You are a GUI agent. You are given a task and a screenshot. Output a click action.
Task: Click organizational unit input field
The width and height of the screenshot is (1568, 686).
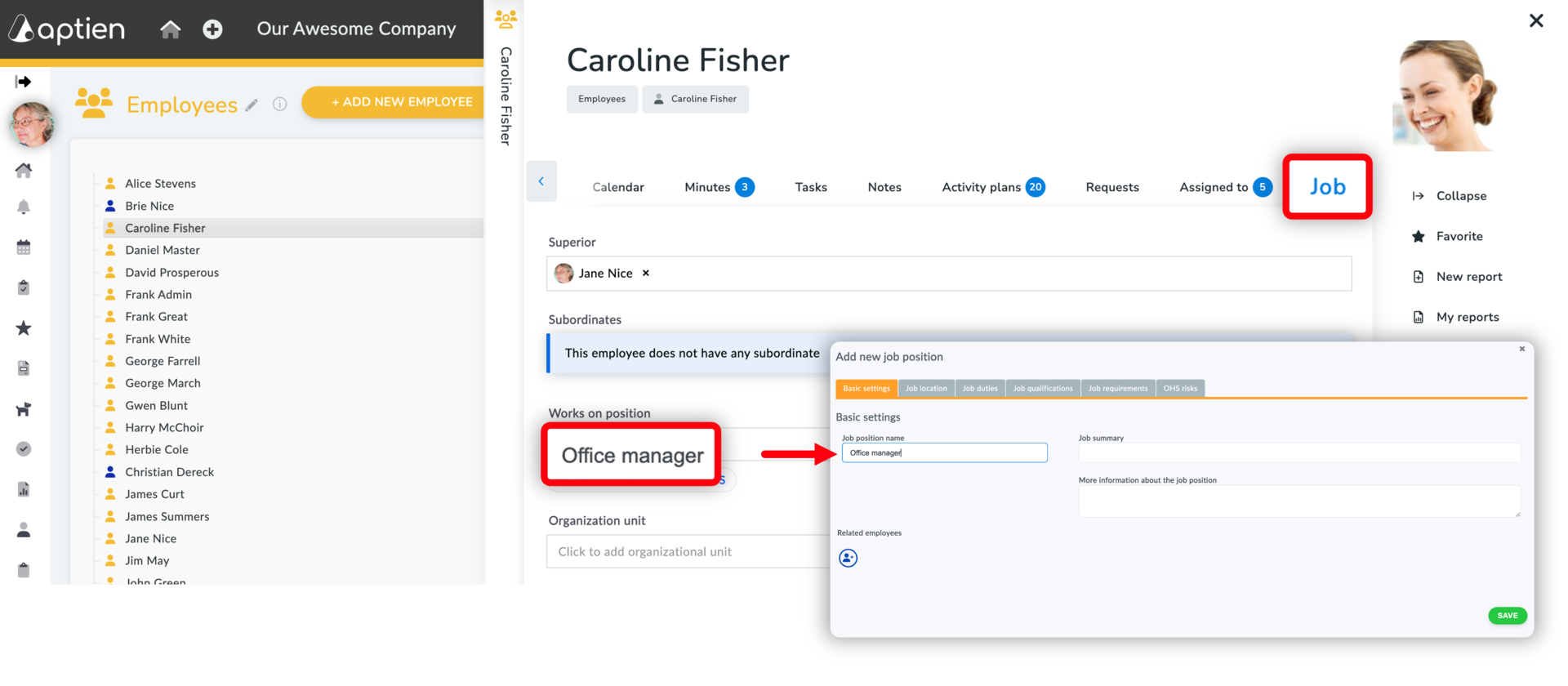tap(688, 552)
